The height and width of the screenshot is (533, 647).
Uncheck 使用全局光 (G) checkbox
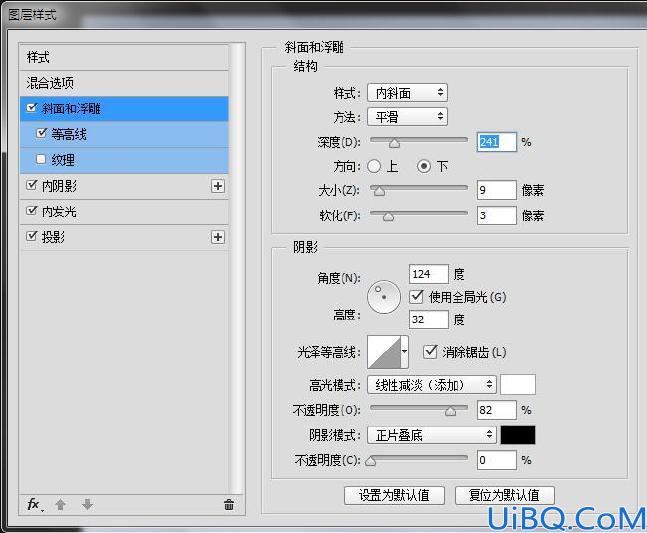[x=417, y=297]
